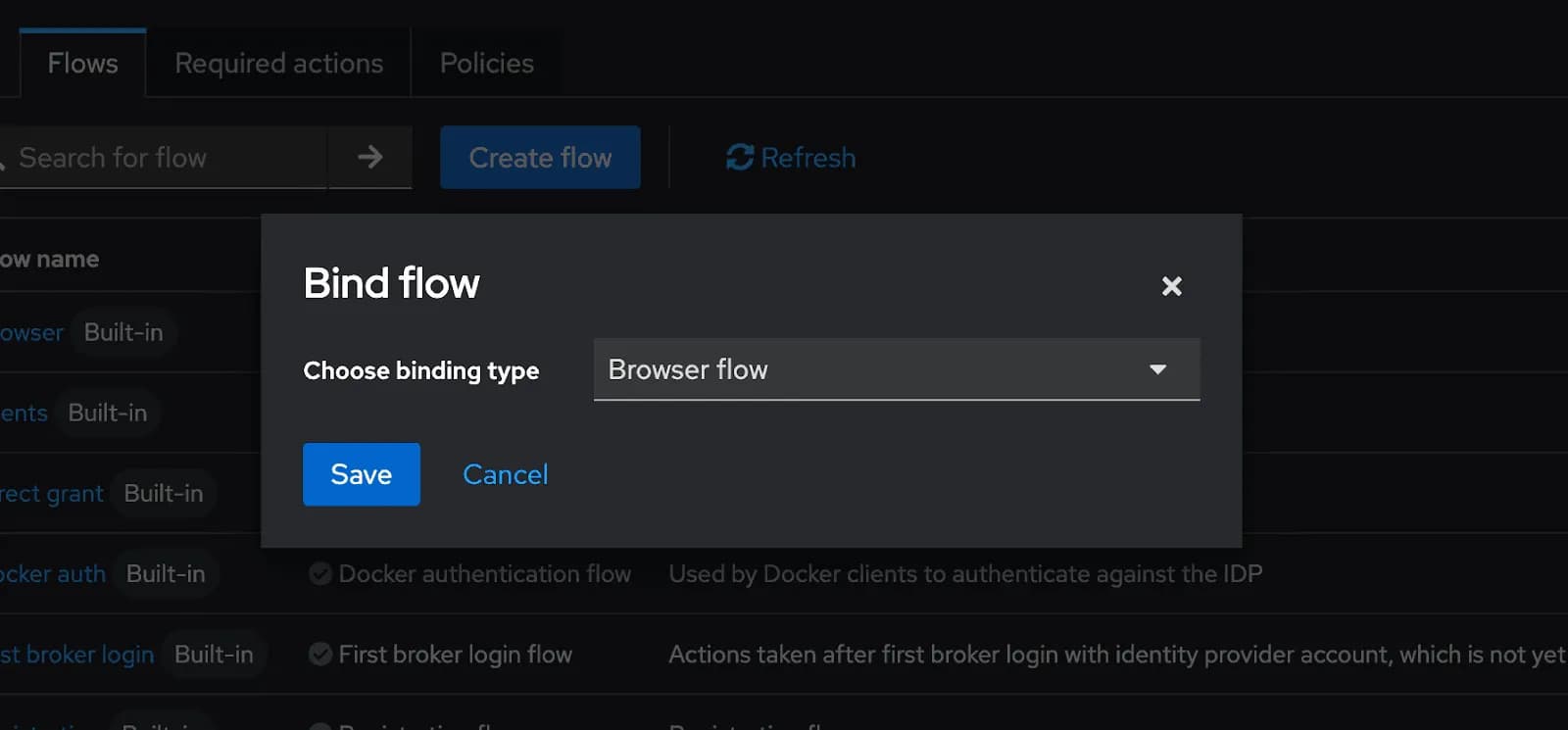Click the Refresh circular arrows icon
This screenshot has width=1568, height=730.
740,157
